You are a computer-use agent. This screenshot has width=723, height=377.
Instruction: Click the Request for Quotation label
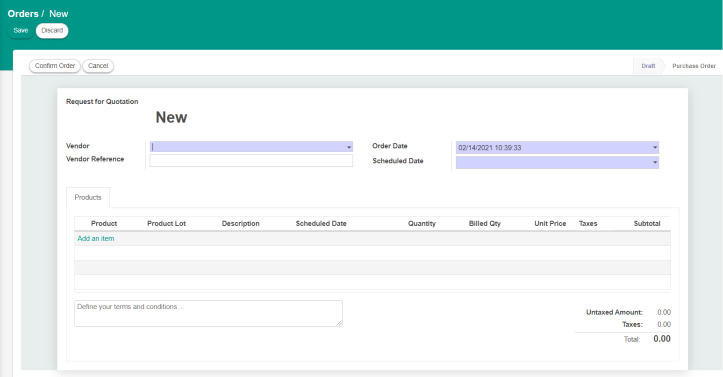pos(102,101)
